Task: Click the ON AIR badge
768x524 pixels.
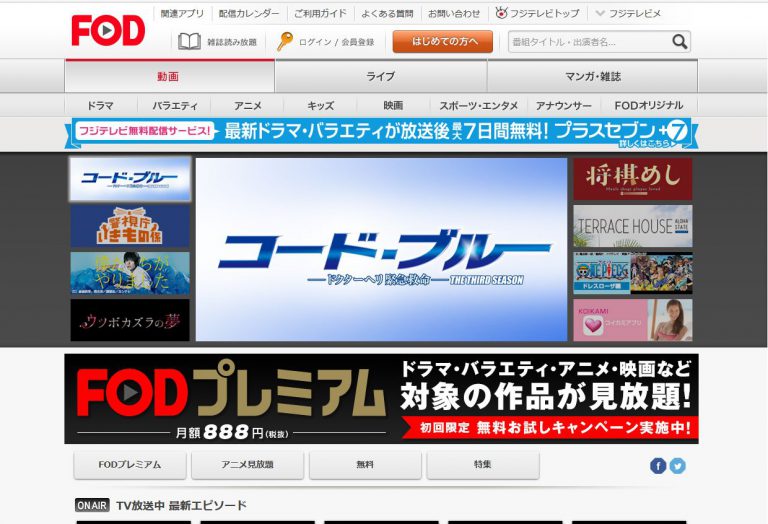Action: pyautogui.click(x=92, y=505)
